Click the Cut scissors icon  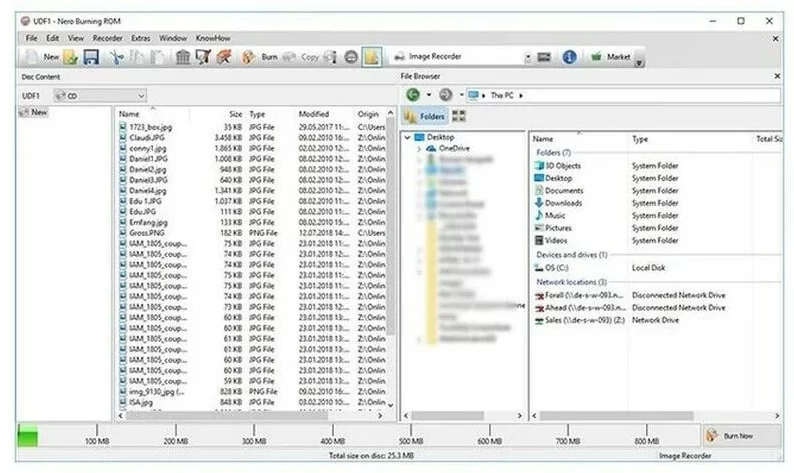117,57
